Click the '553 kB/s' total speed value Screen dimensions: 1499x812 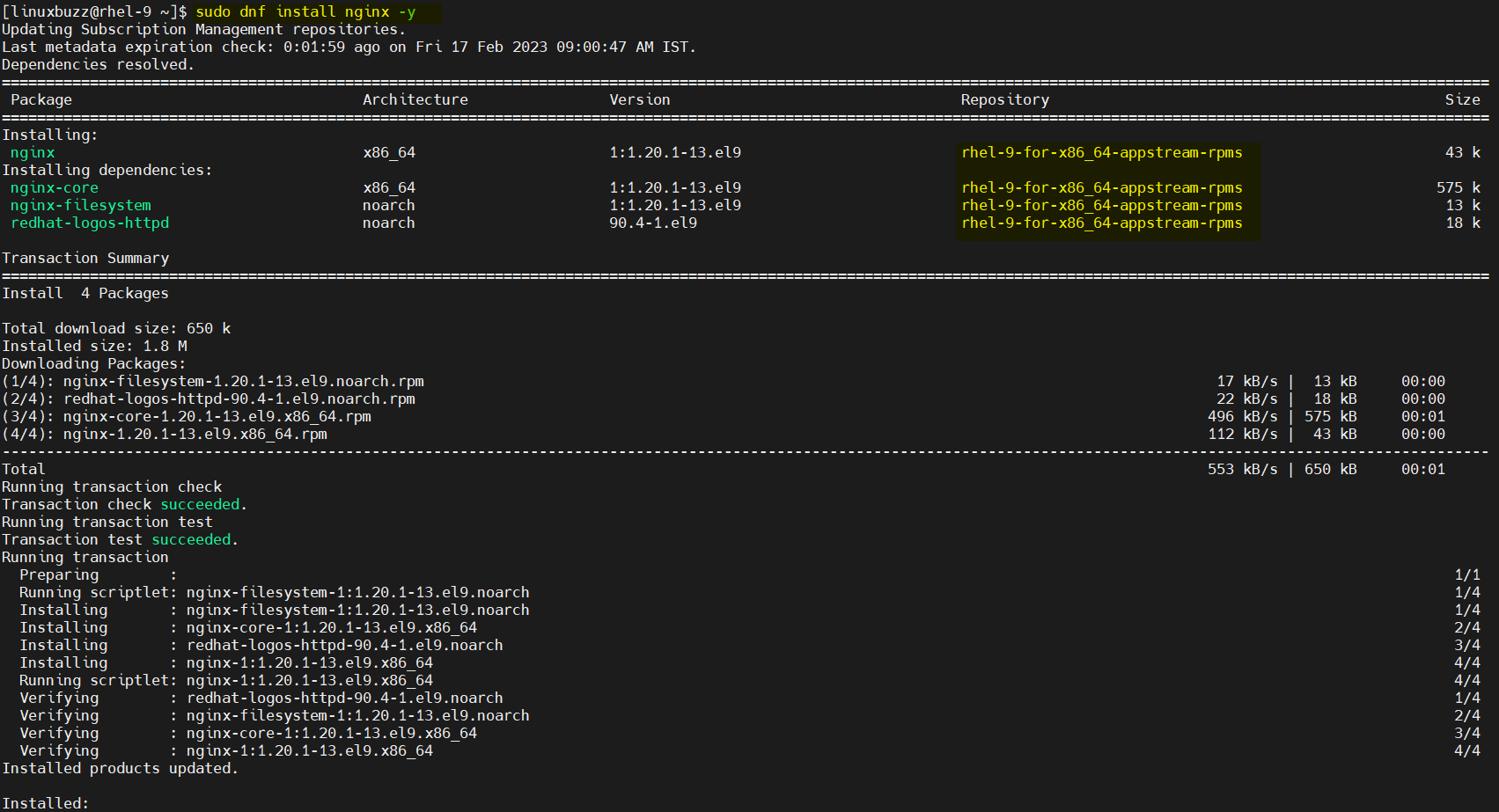point(1243,469)
